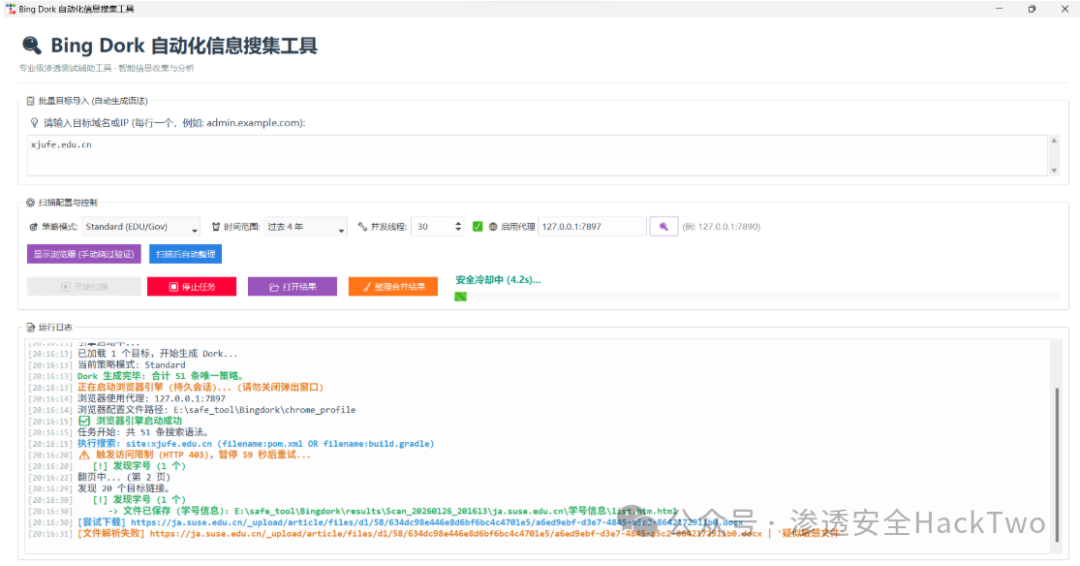The image size is (1080, 566).
Task: Click the magnifier logo beside the Bing Dork title
Action: pyautogui.click(x=31, y=45)
